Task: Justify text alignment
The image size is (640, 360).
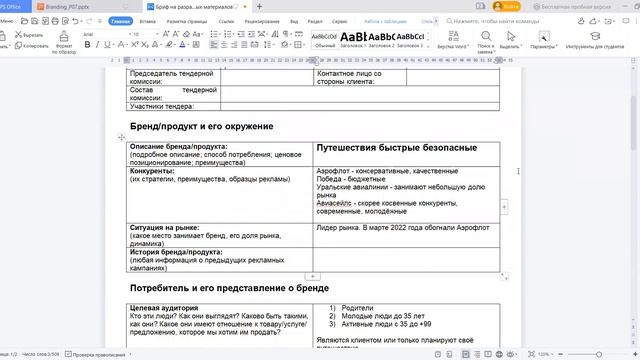Action: [x=244, y=45]
